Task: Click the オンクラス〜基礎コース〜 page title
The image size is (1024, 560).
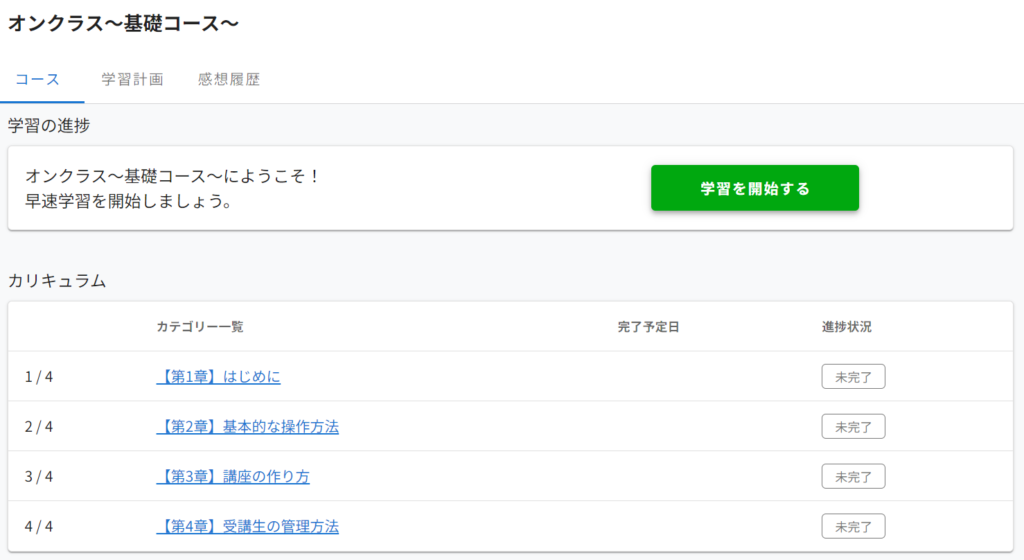Action: (x=123, y=24)
